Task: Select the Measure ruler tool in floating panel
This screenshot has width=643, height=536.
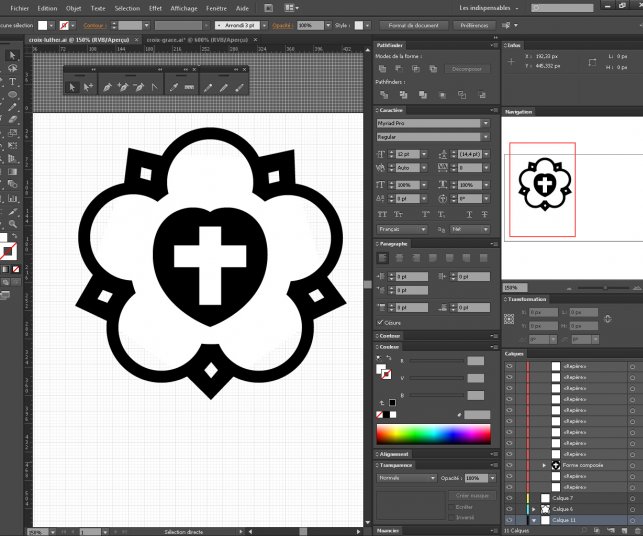Action: pos(189,87)
